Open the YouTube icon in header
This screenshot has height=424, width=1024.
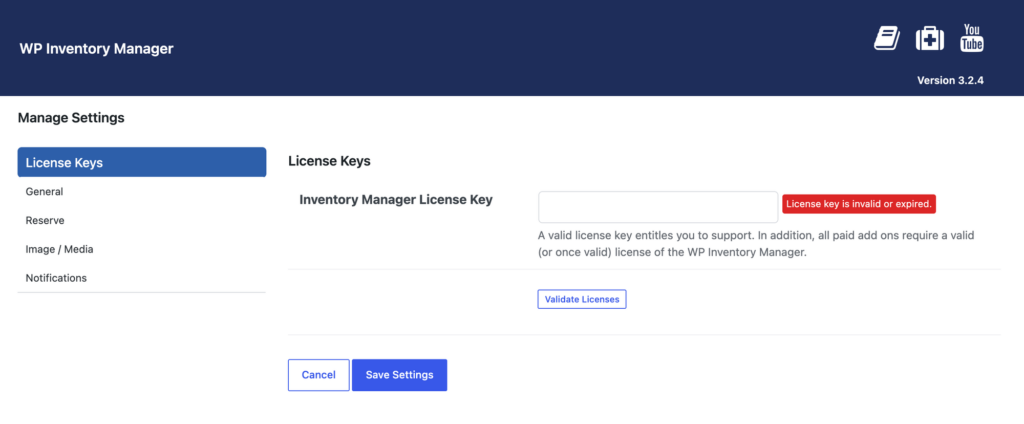pos(972,38)
